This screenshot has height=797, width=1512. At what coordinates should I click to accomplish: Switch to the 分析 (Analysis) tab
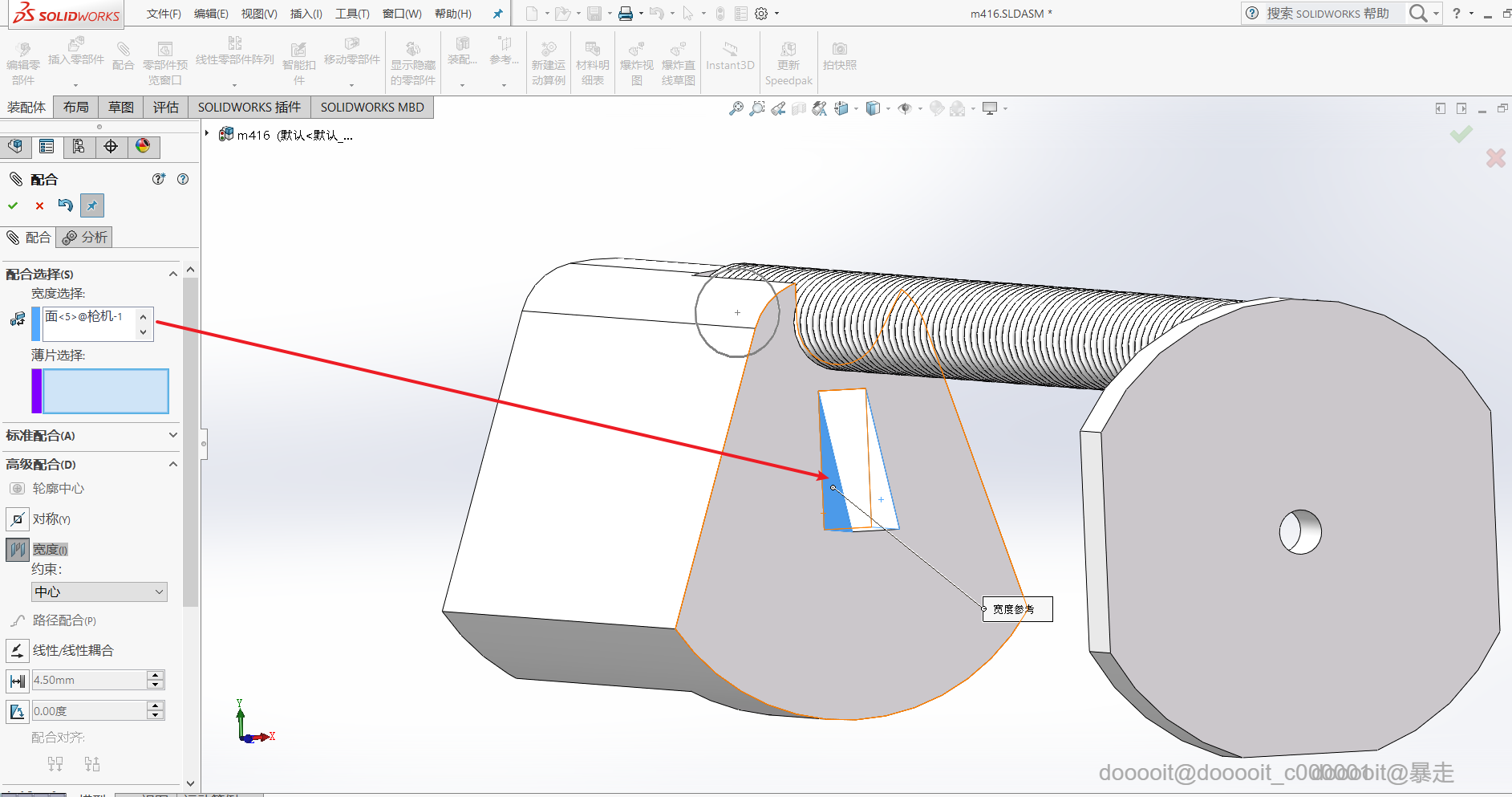(x=85, y=237)
